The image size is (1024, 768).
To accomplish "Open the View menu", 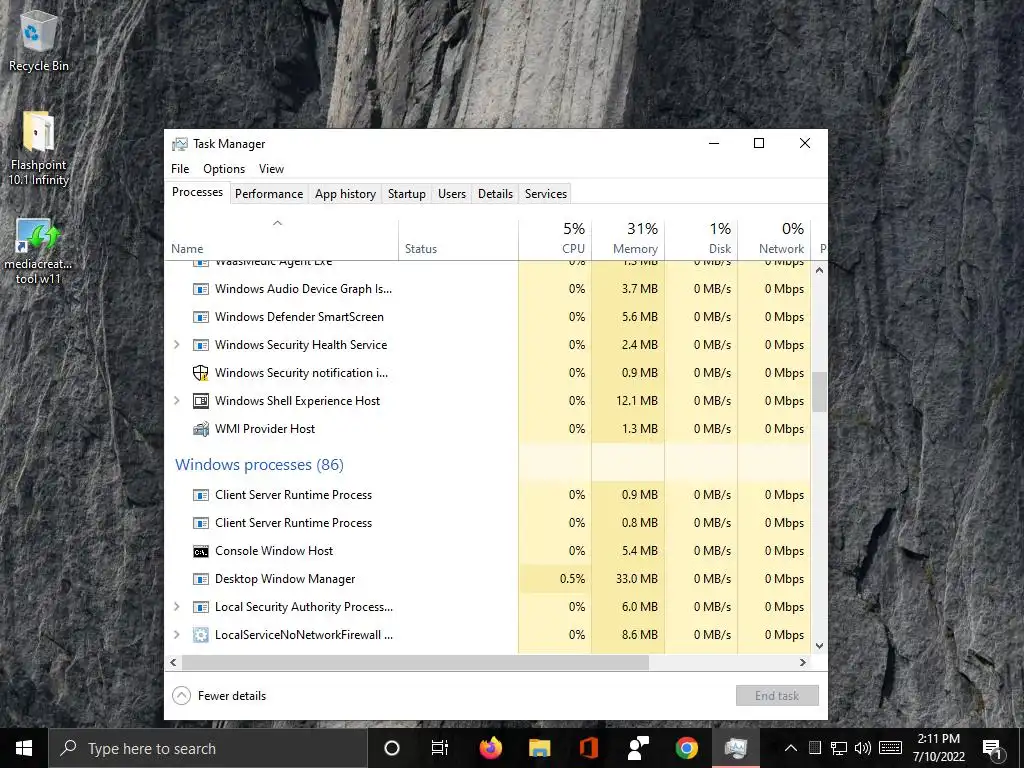I will [271, 169].
